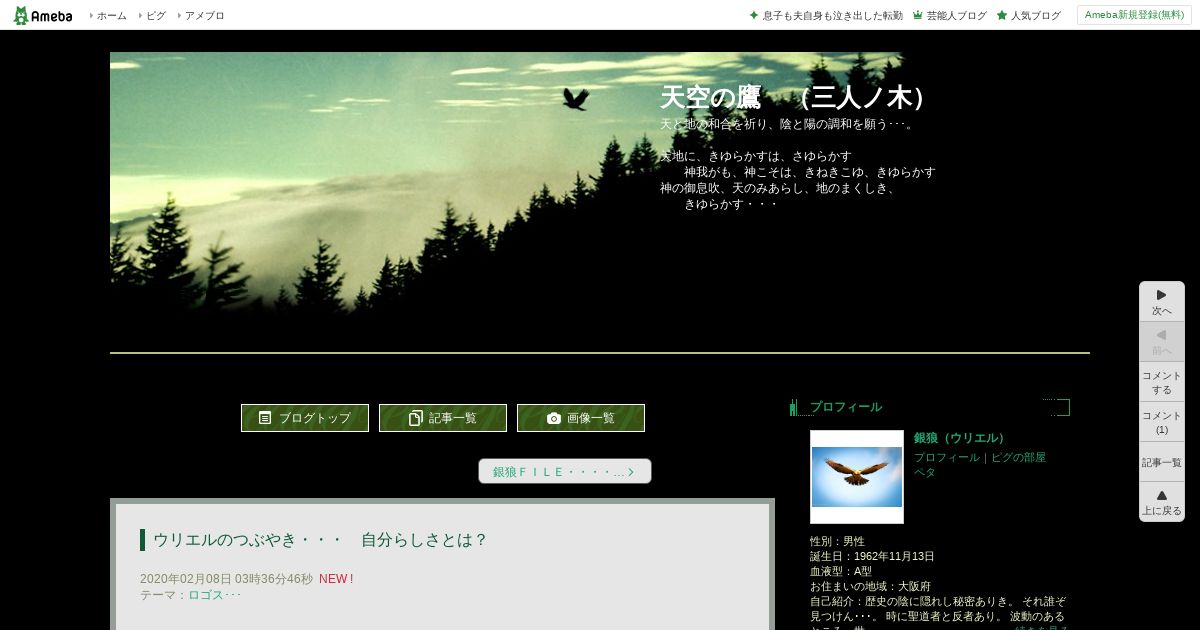This screenshot has height=630, width=1200.
Task: Click ペタ link in profile
Action: pyautogui.click(x=925, y=472)
